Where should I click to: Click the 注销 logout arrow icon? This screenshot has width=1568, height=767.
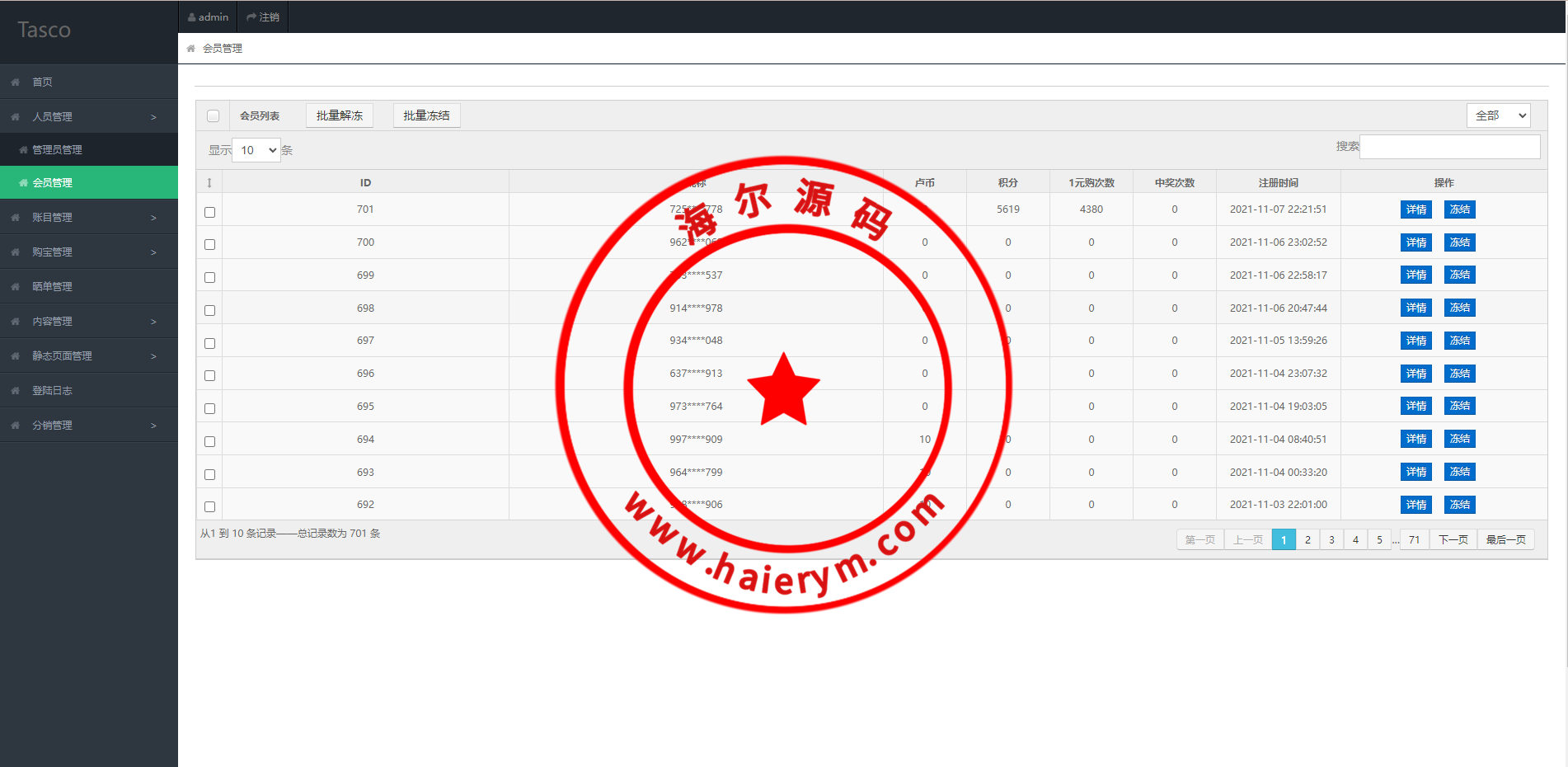point(251,17)
